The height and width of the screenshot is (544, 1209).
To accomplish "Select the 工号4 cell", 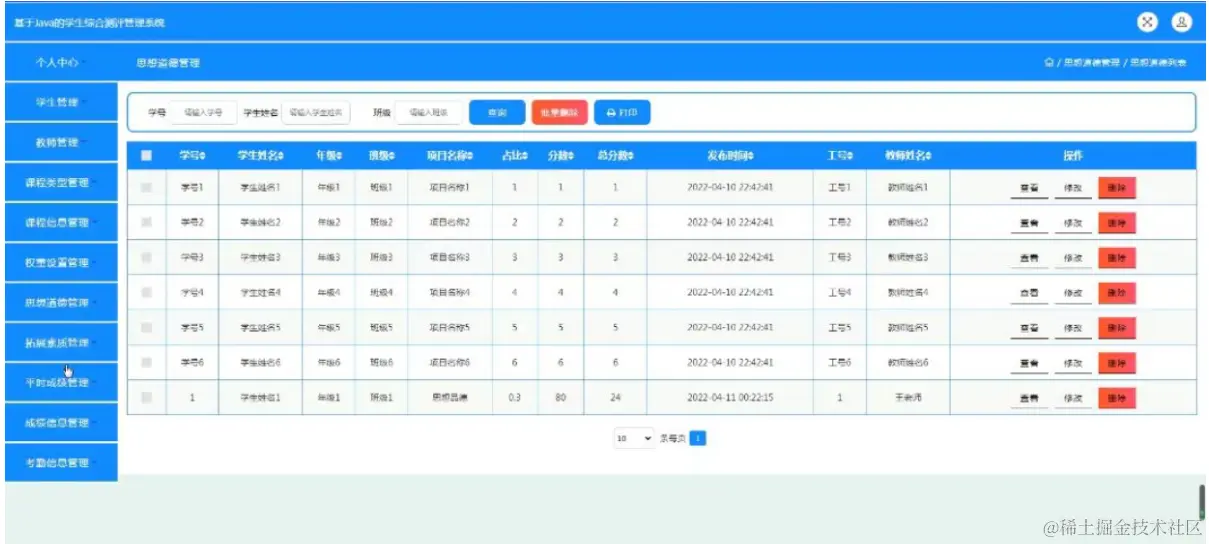I will click(840, 293).
